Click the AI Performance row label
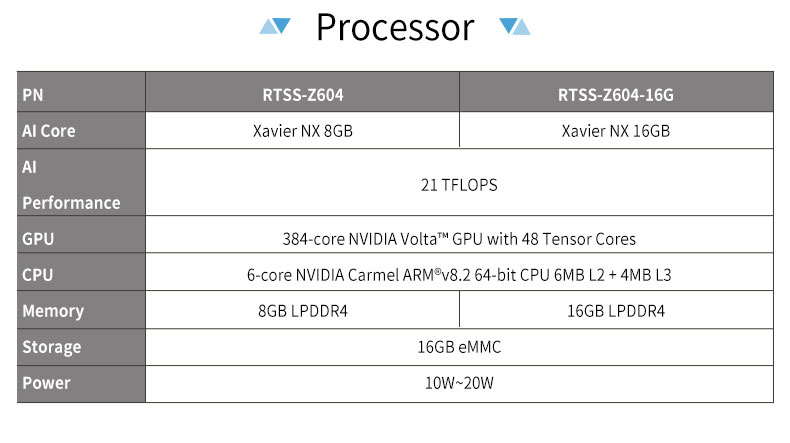 [70, 185]
